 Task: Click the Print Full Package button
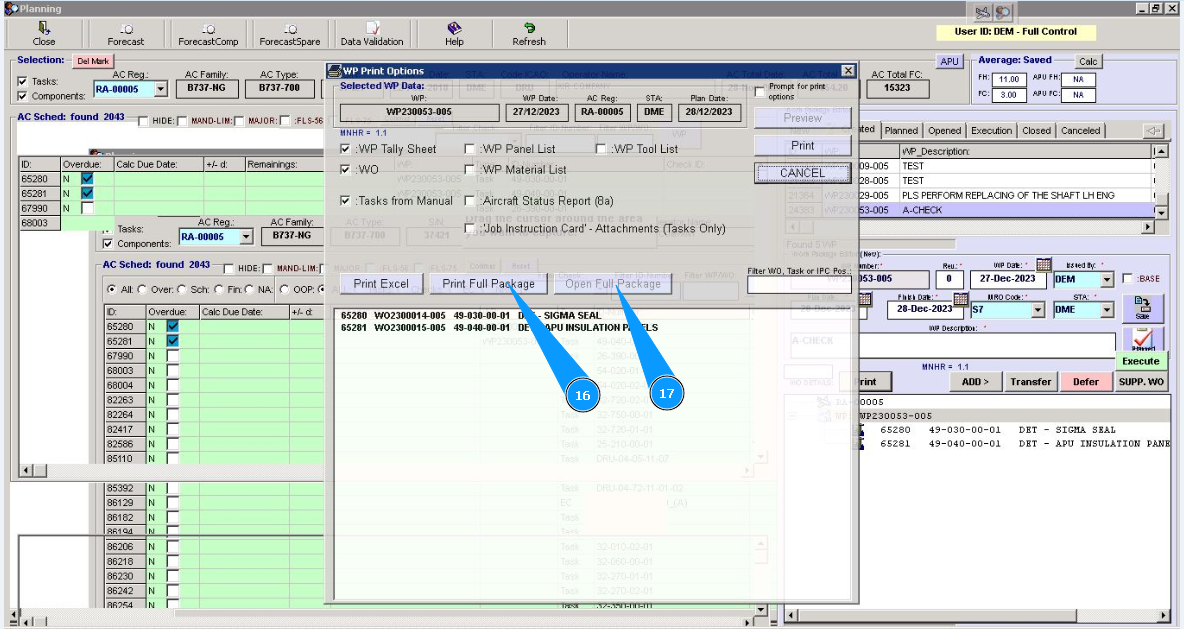click(x=488, y=284)
